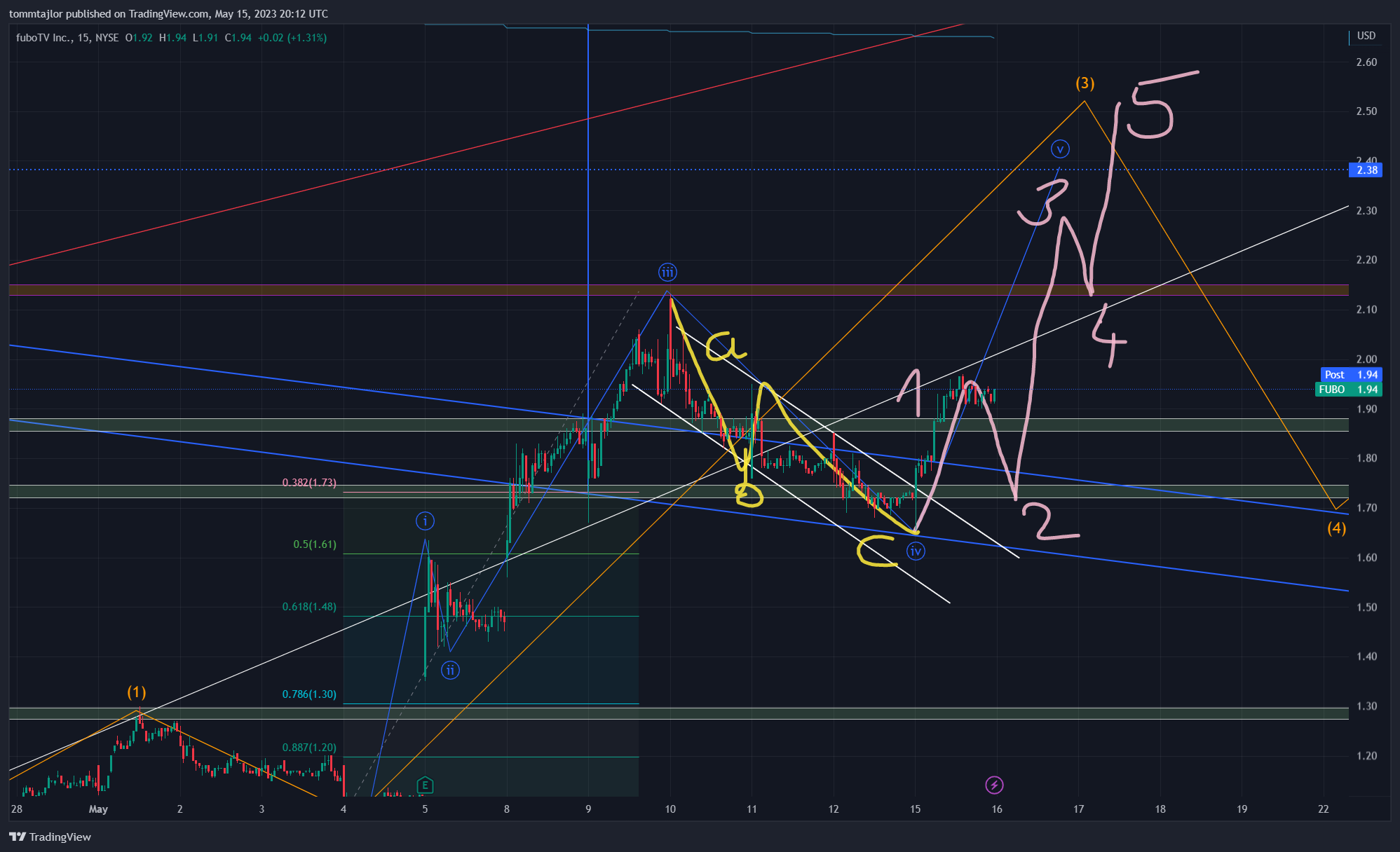Image resolution: width=1400 pixels, height=852 pixels.
Task: Click the purple lightning event marker
Action: coord(994,785)
